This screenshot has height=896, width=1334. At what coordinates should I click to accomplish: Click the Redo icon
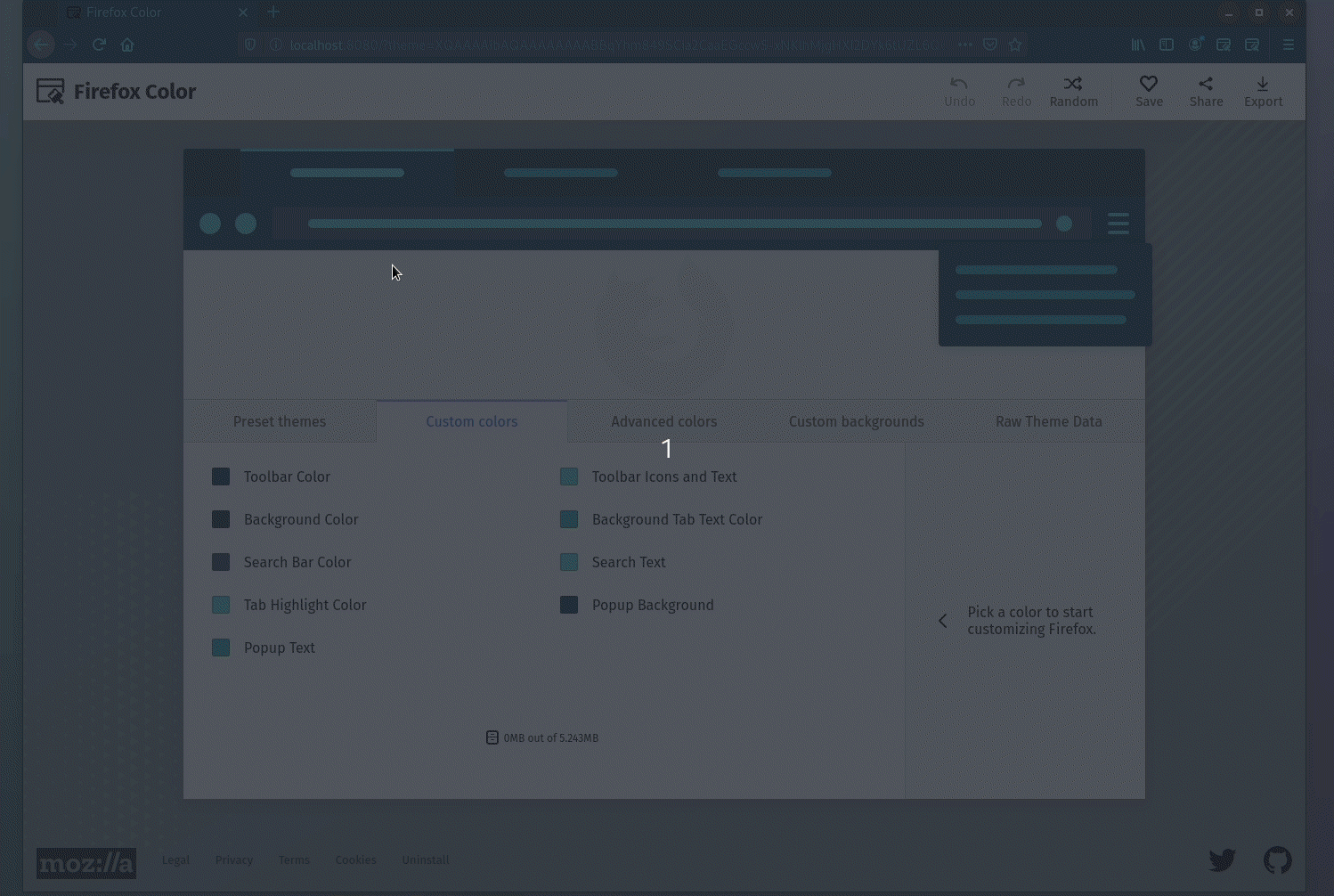[1016, 92]
